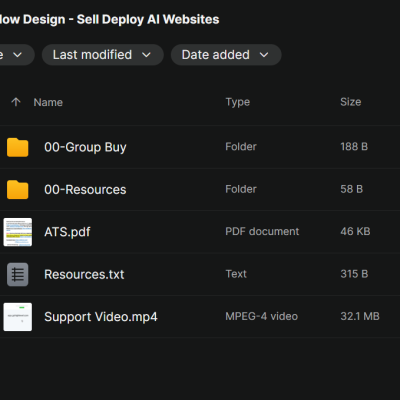
Task: Open the Date added filter dropdown
Action: [x=226, y=55]
